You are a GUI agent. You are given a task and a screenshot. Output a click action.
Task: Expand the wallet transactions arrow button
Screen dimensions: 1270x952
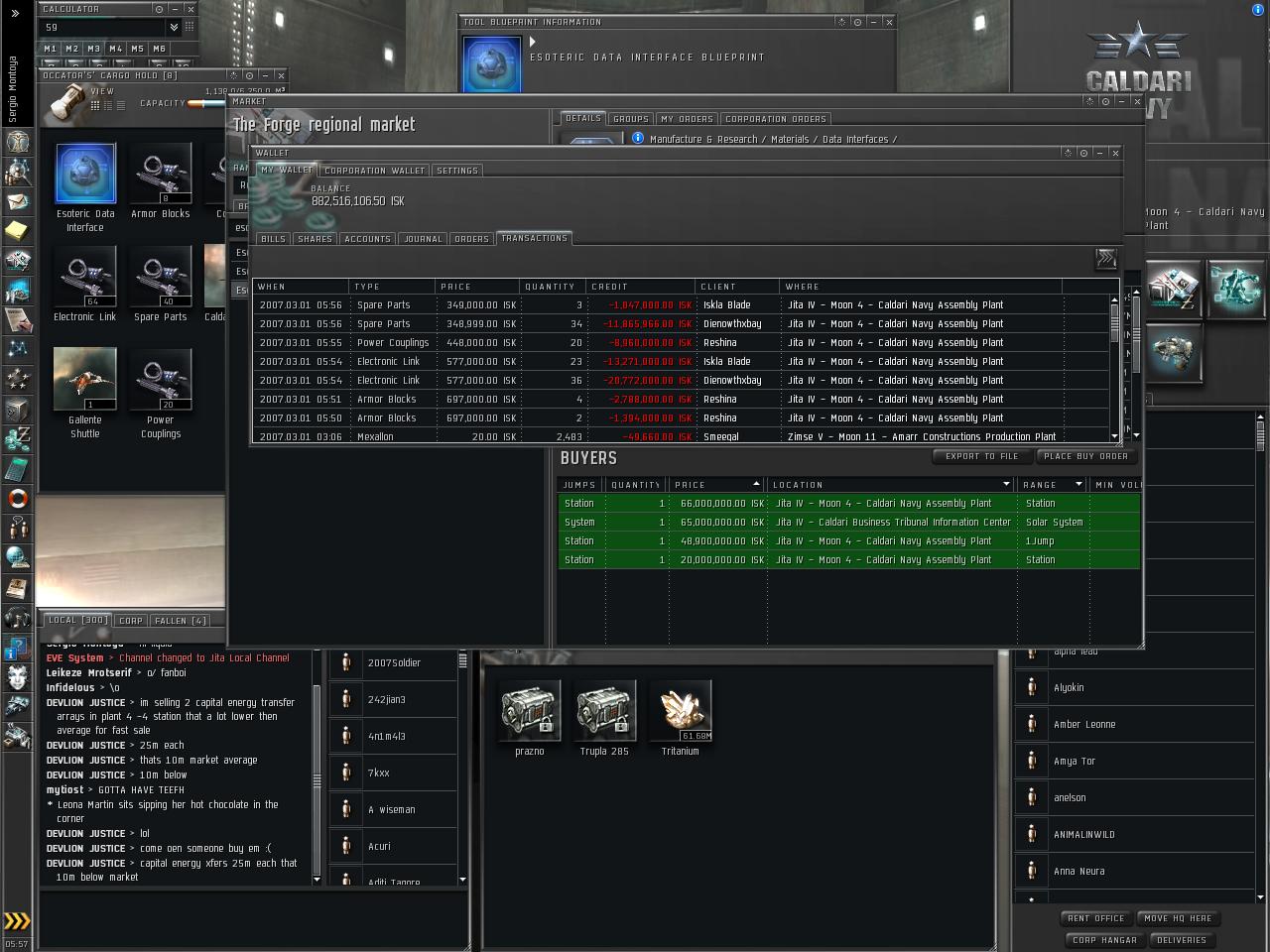1106,259
